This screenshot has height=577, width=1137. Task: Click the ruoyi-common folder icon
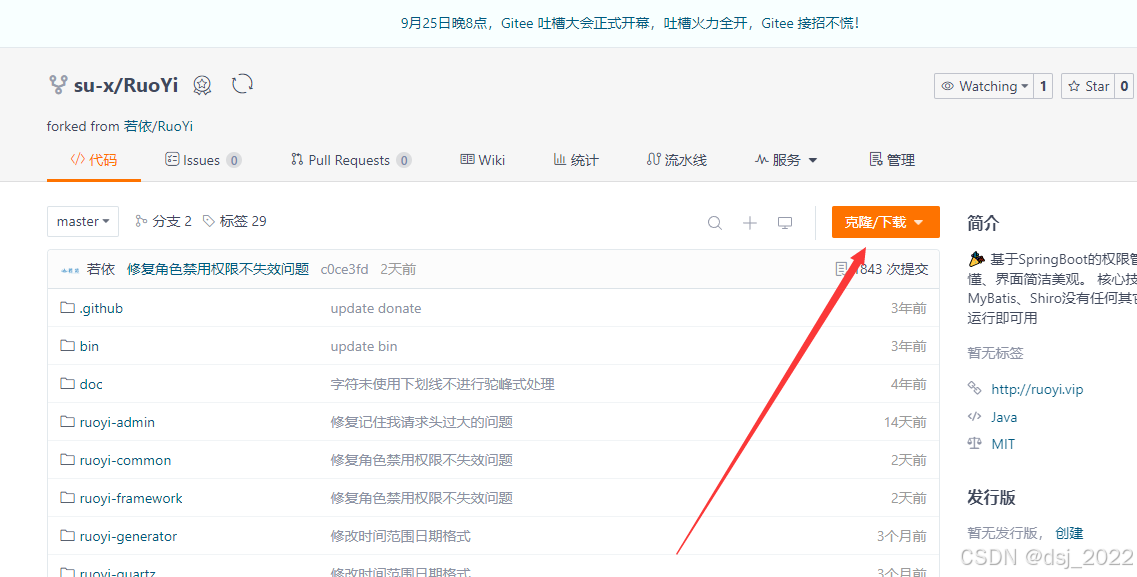[x=67, y=460]
